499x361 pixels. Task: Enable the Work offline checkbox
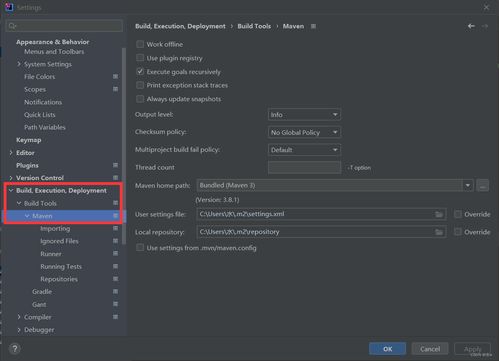coord(140,44)
